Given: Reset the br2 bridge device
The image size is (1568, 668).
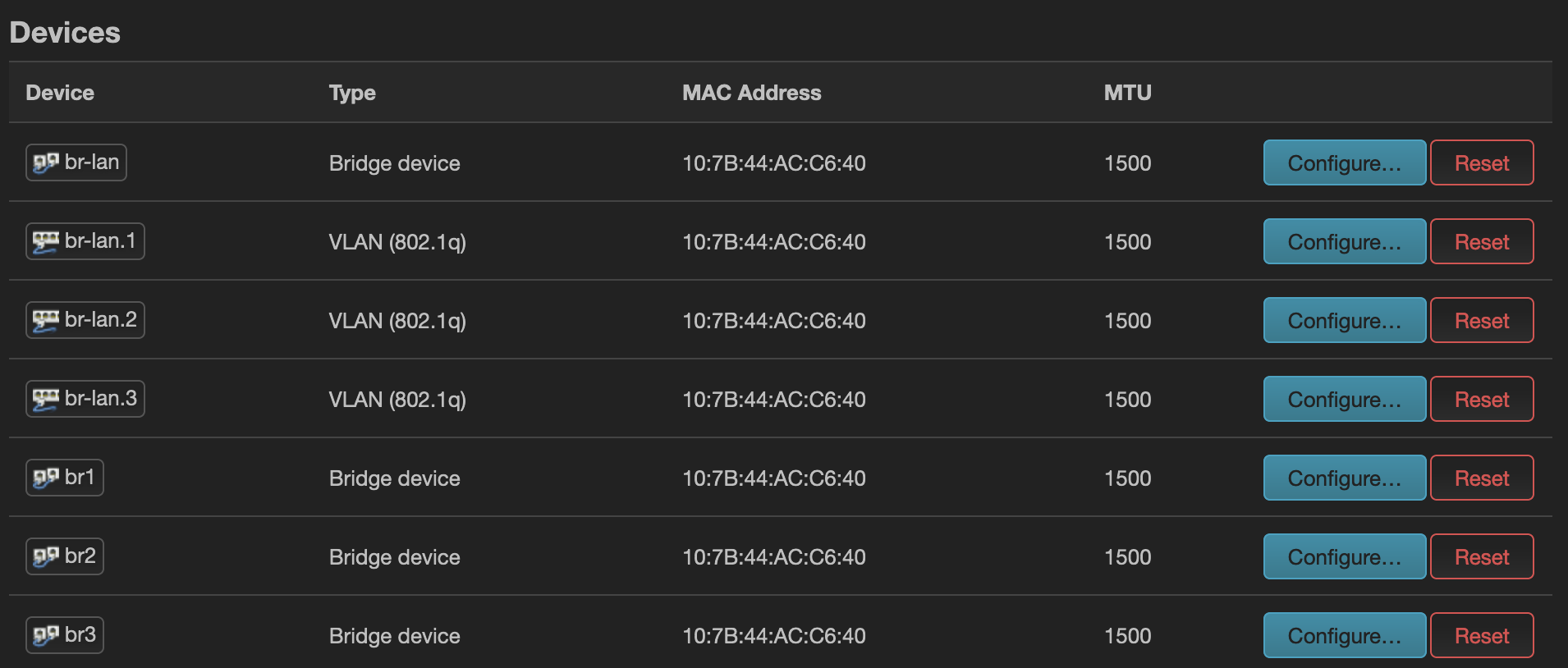Looking at the screenshot, I should tap(1482, 556).
